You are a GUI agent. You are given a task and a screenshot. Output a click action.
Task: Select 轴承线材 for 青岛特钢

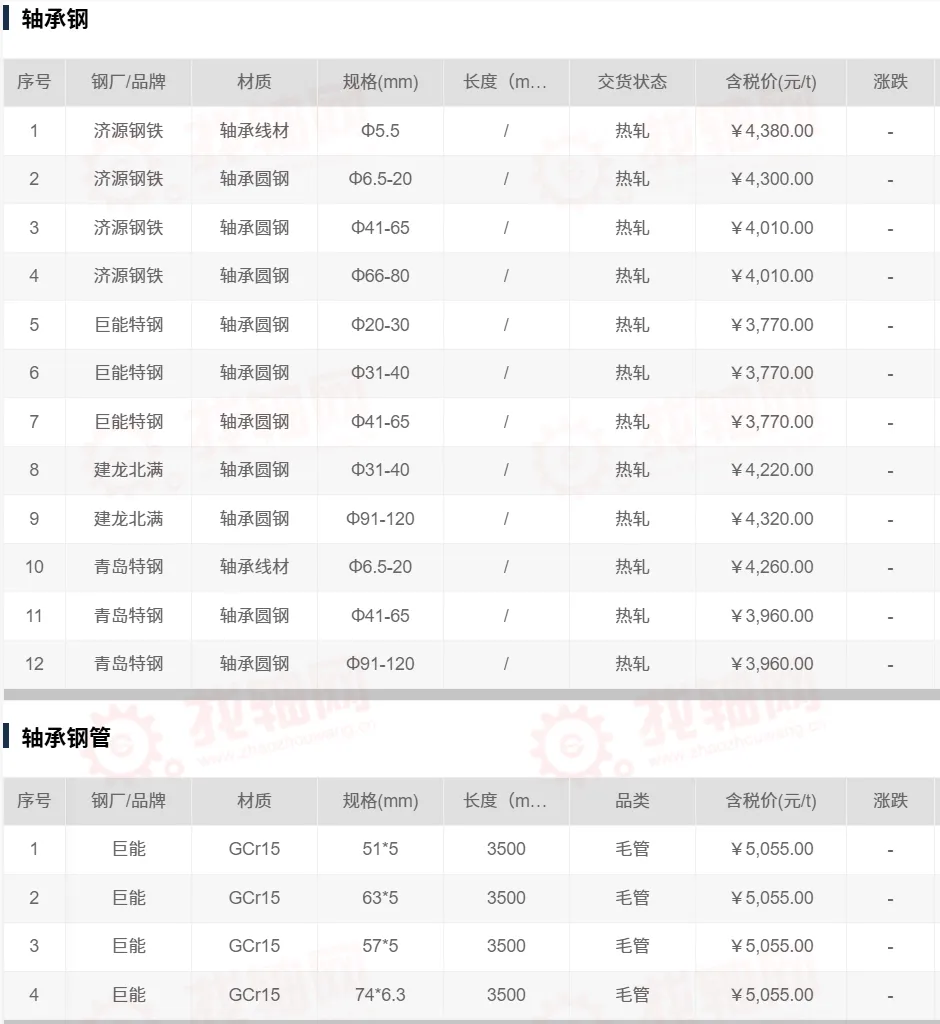coord(254,567)
